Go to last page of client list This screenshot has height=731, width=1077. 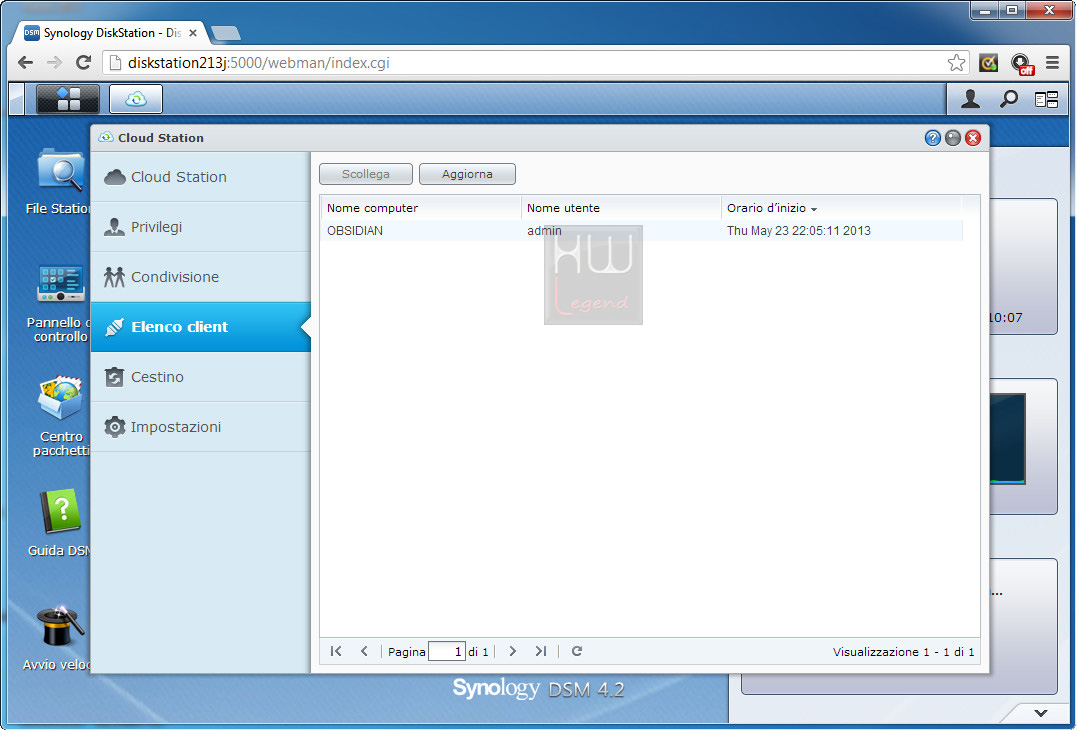pos(541,651)
